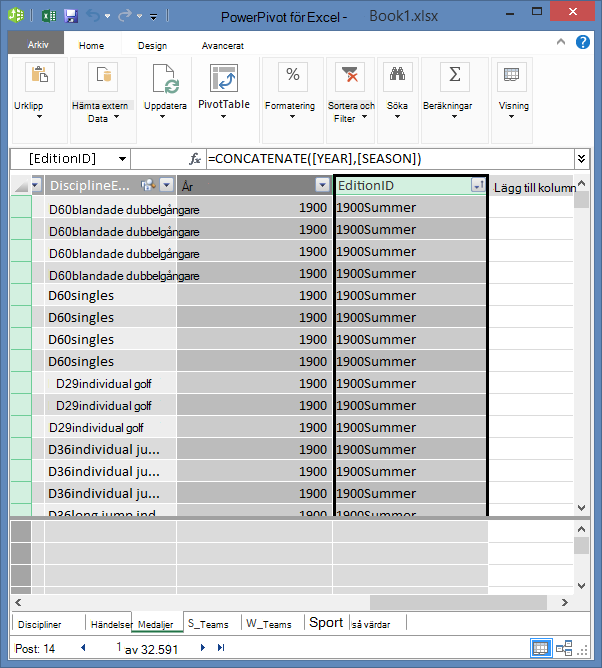This screenshot has height=668, width=602.
Task: Go to previous record arrow
Action: [83, 648]
